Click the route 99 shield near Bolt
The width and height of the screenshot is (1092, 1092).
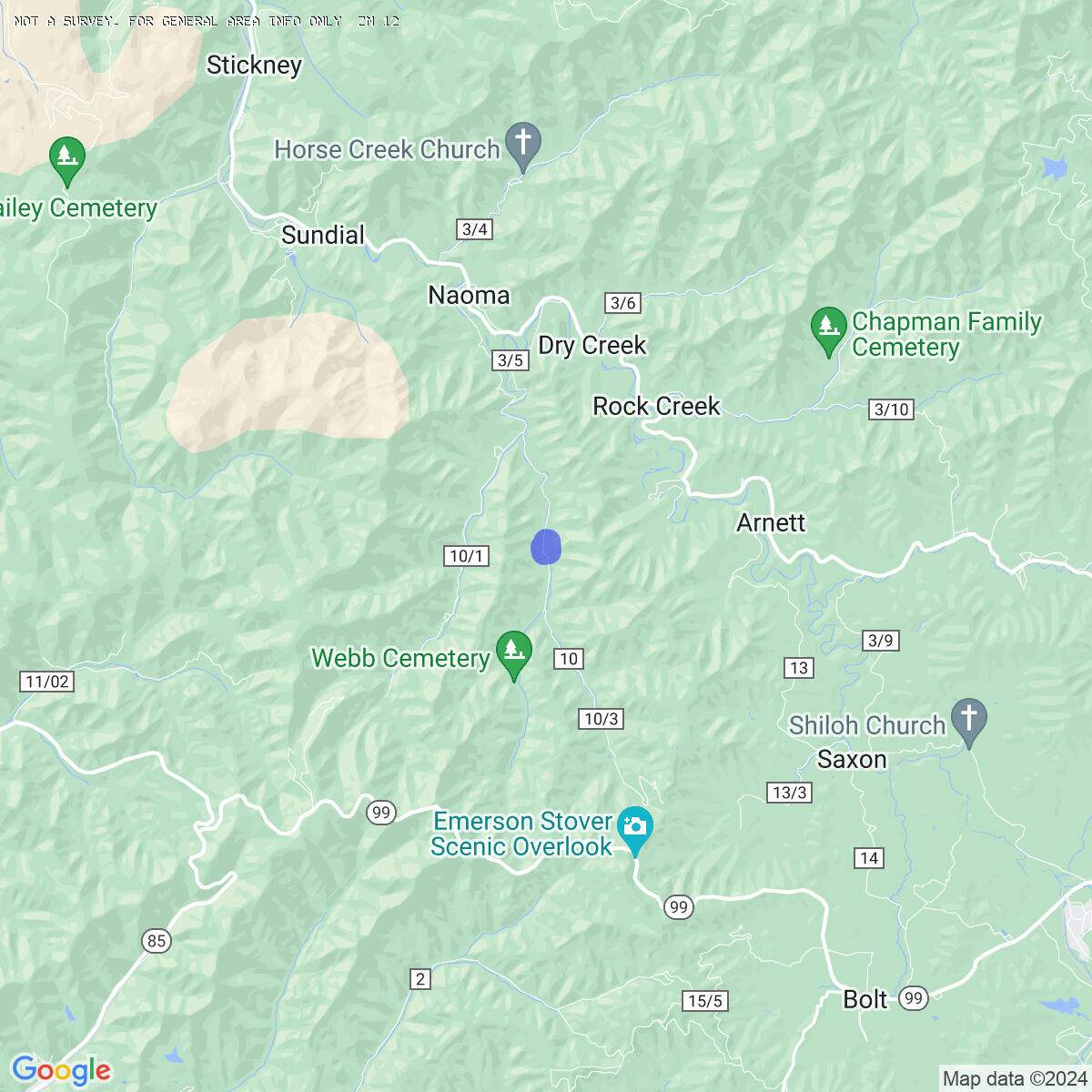pyautogui.click(x=914, y=999)
